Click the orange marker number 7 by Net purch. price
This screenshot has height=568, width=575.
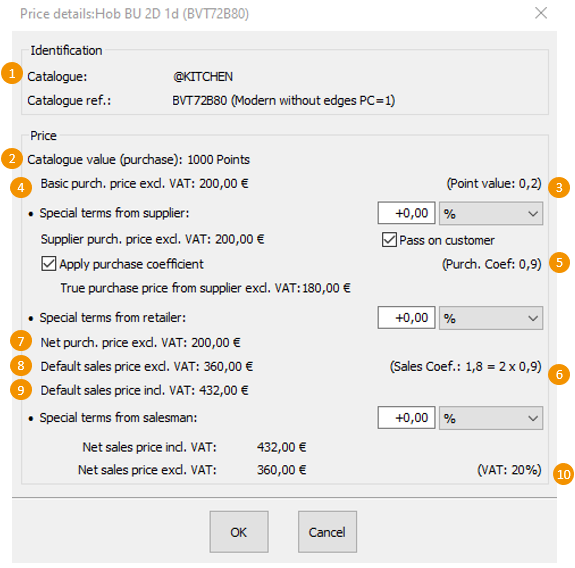21,341
